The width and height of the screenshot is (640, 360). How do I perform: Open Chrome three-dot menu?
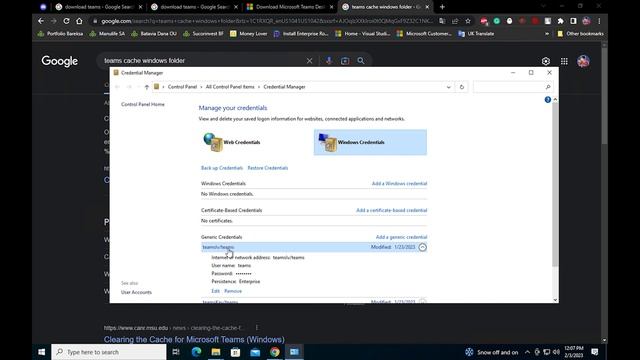[599, 21]
